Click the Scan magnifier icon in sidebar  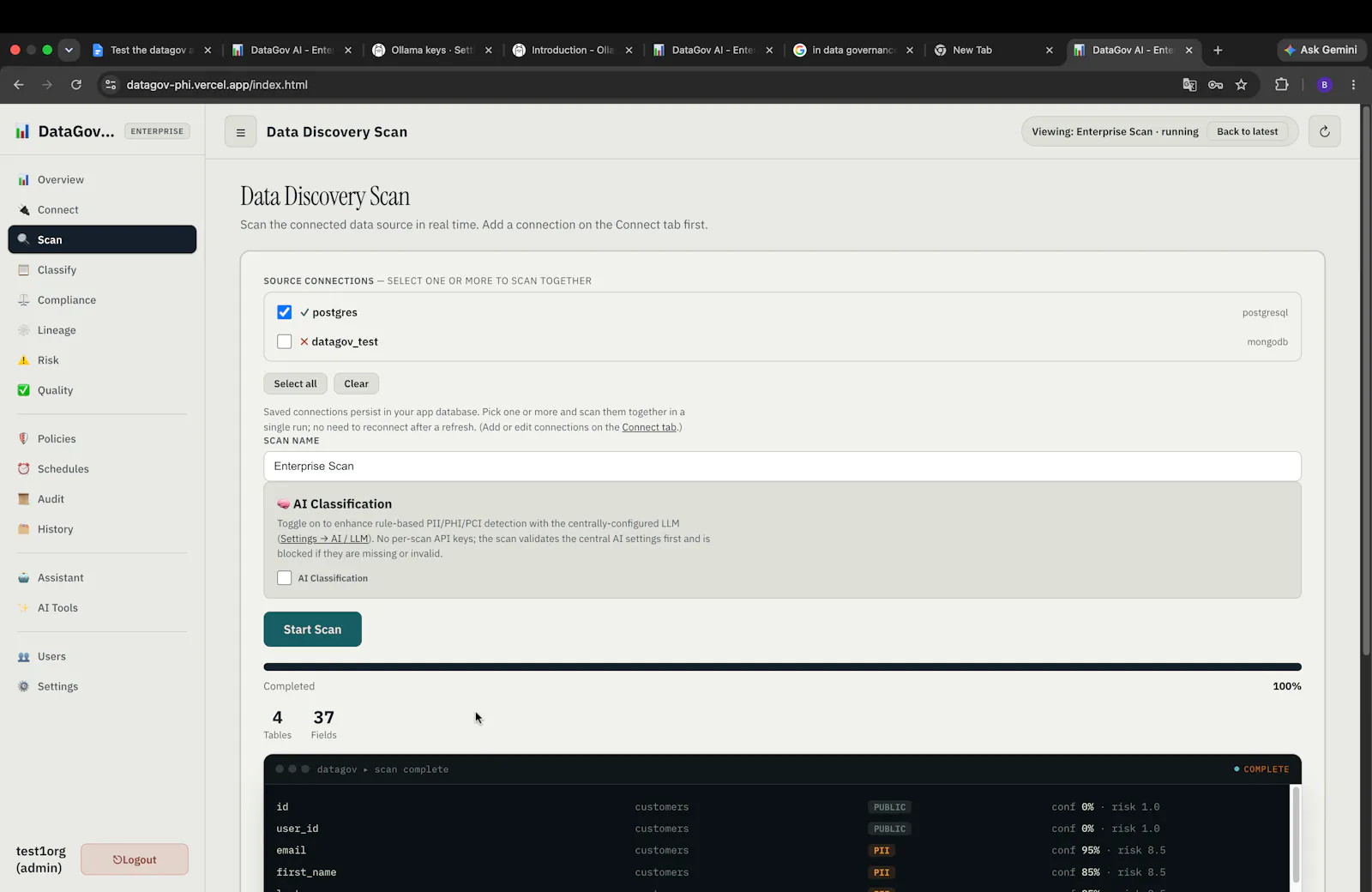point(24,239)
